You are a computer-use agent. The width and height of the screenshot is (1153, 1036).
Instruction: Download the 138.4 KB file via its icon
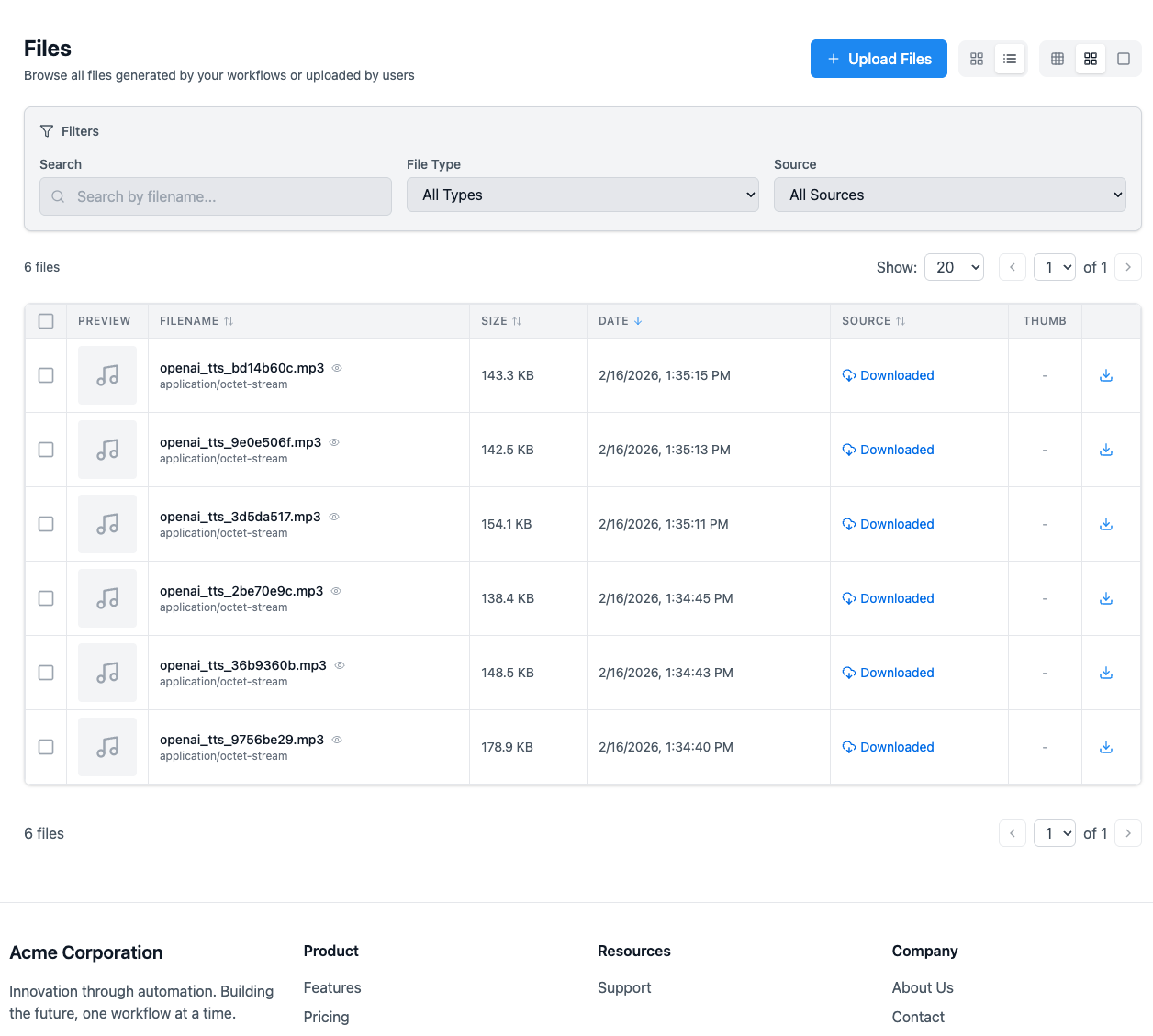coord(1106,598)
